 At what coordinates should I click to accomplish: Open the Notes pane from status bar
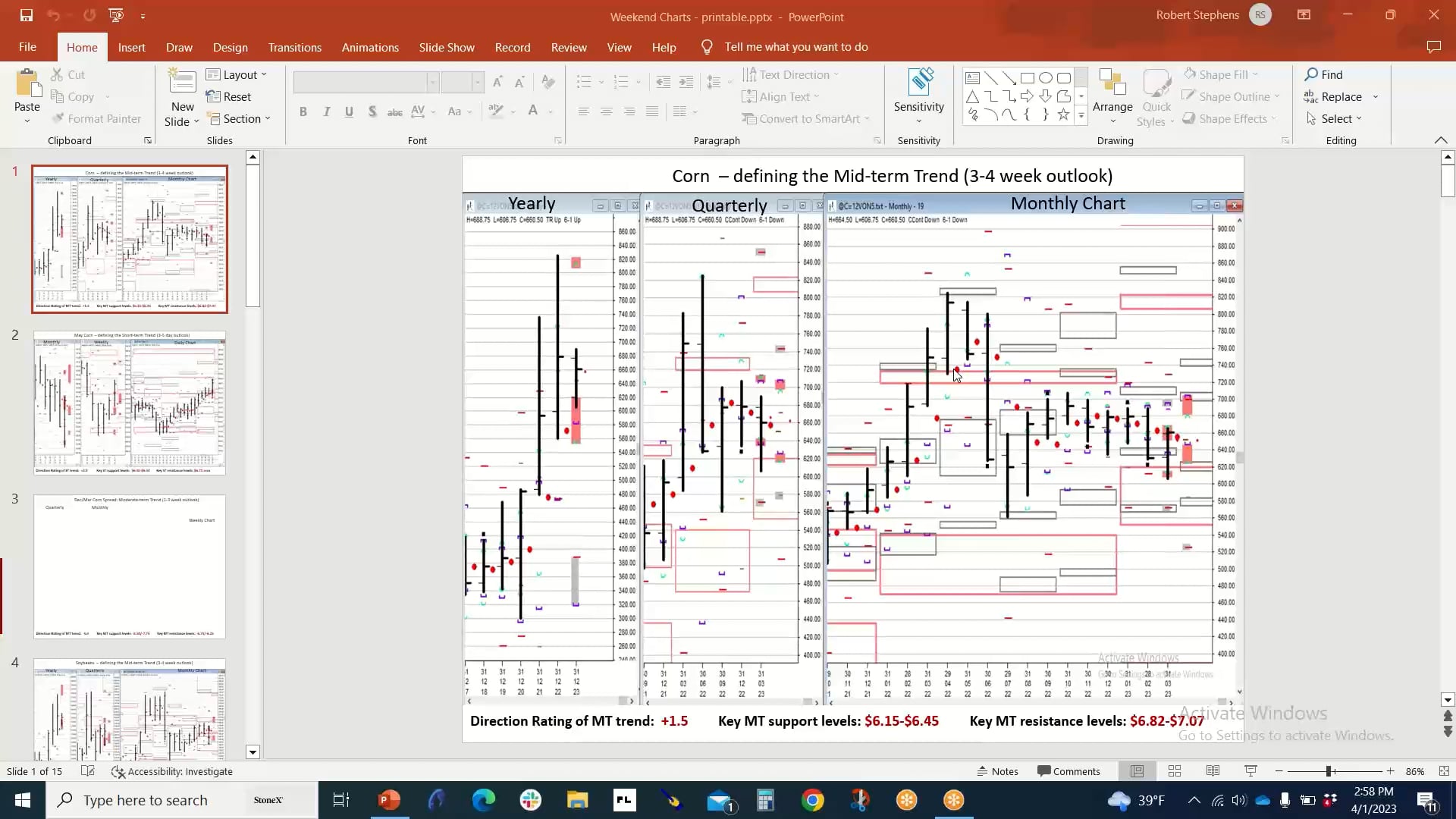[x=997, y=770]
